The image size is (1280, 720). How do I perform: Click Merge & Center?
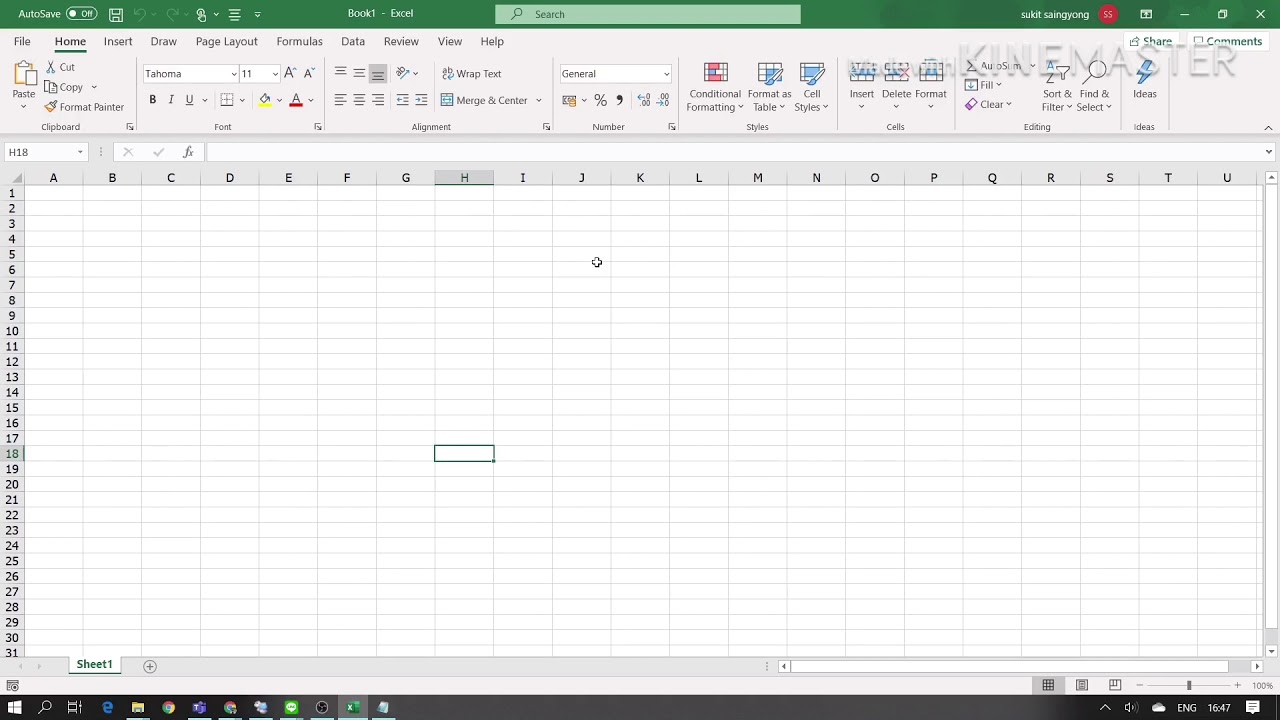point(484,100)
